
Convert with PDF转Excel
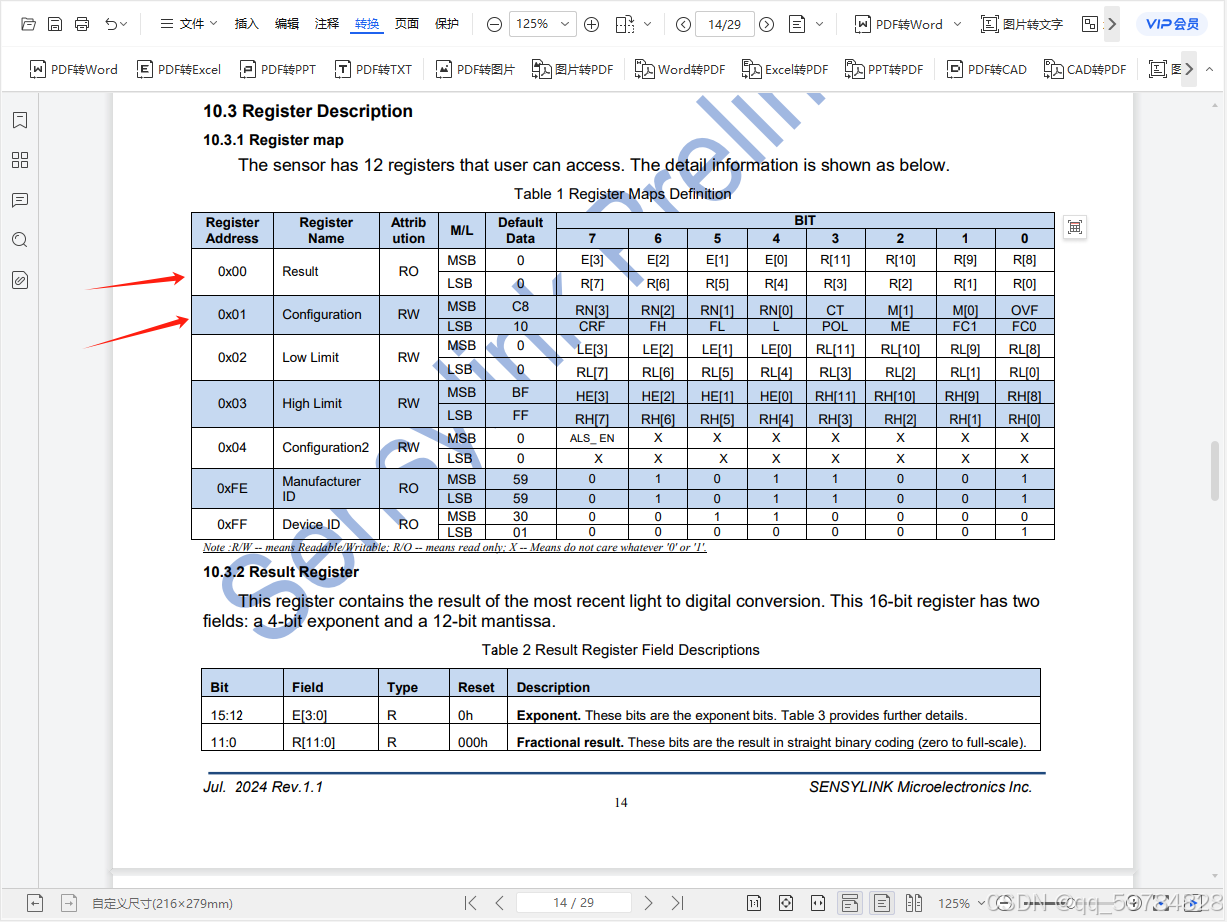178,69
